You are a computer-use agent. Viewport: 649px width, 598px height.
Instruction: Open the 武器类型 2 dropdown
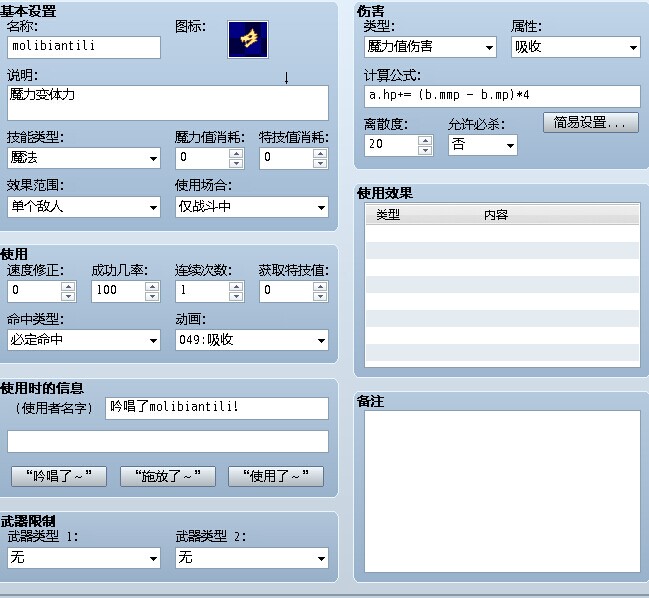[252, 558]
